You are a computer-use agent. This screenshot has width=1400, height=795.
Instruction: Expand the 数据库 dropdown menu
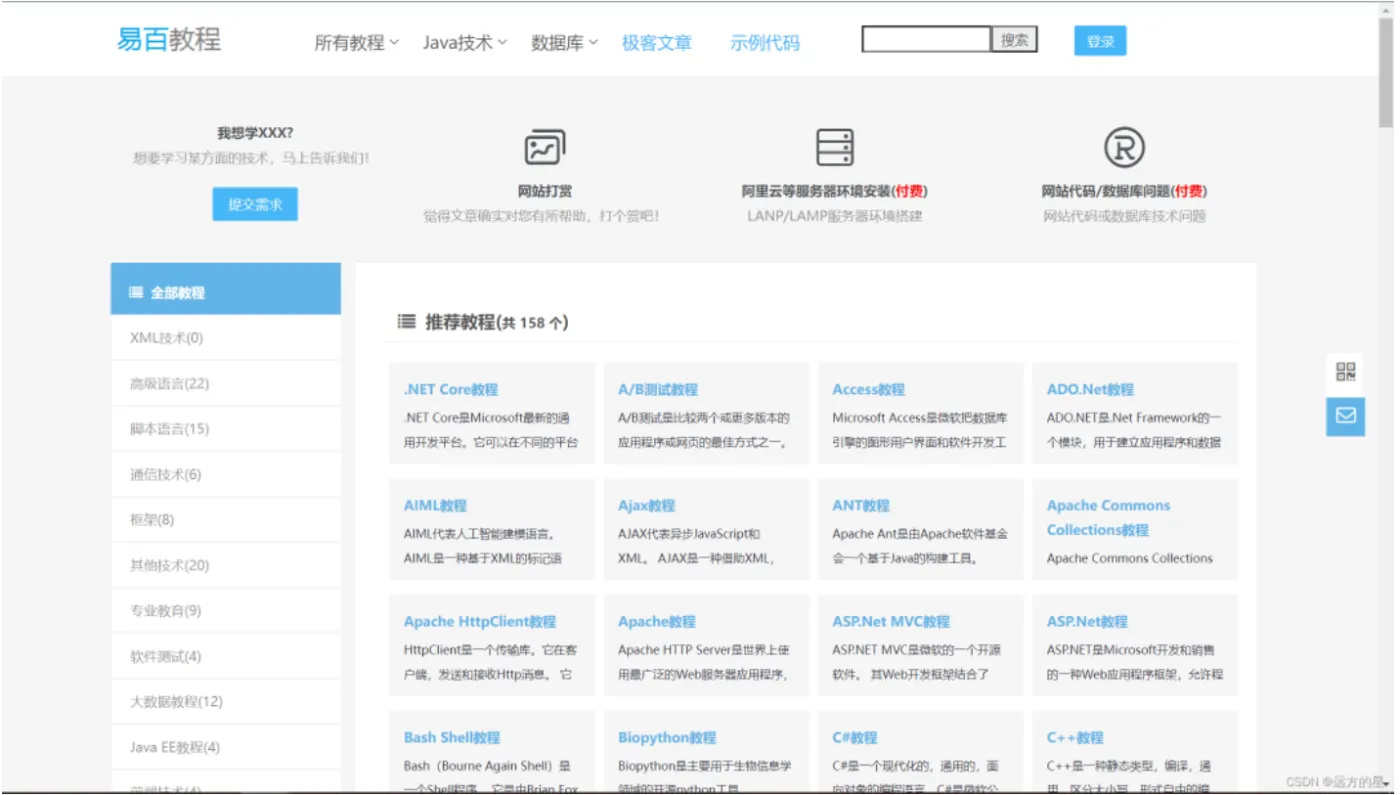click(x=564, y=43)
